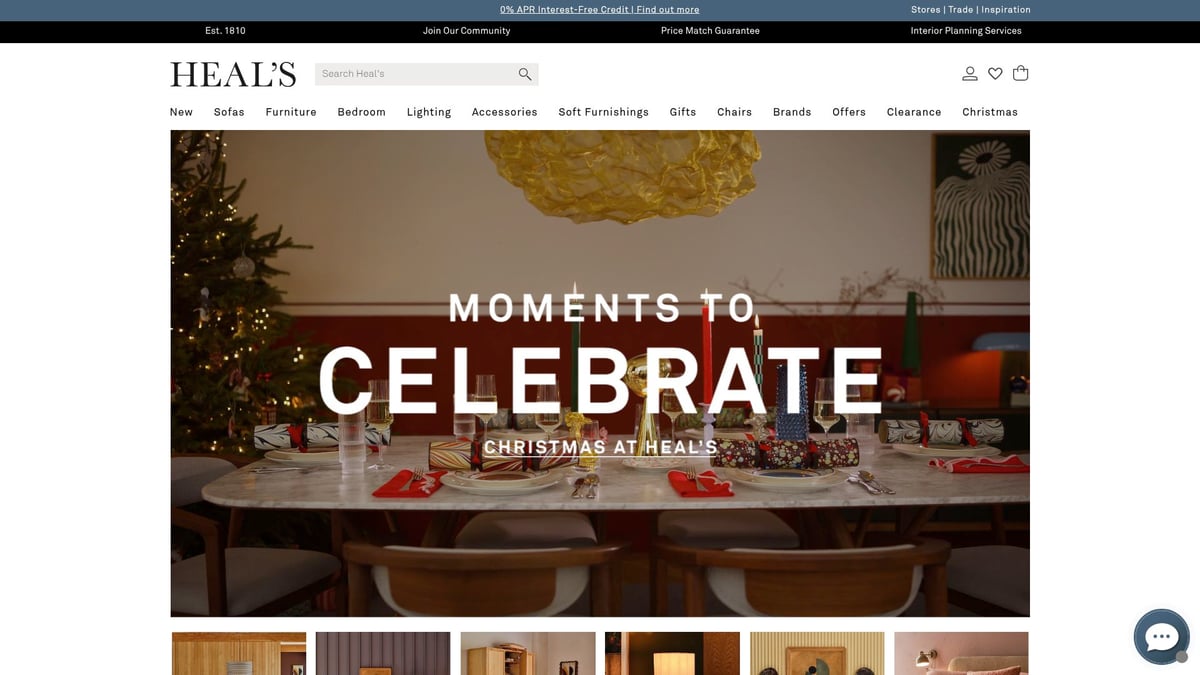
Task: Click the Christmas at Heal's banner link
Action: pos(600,447)
